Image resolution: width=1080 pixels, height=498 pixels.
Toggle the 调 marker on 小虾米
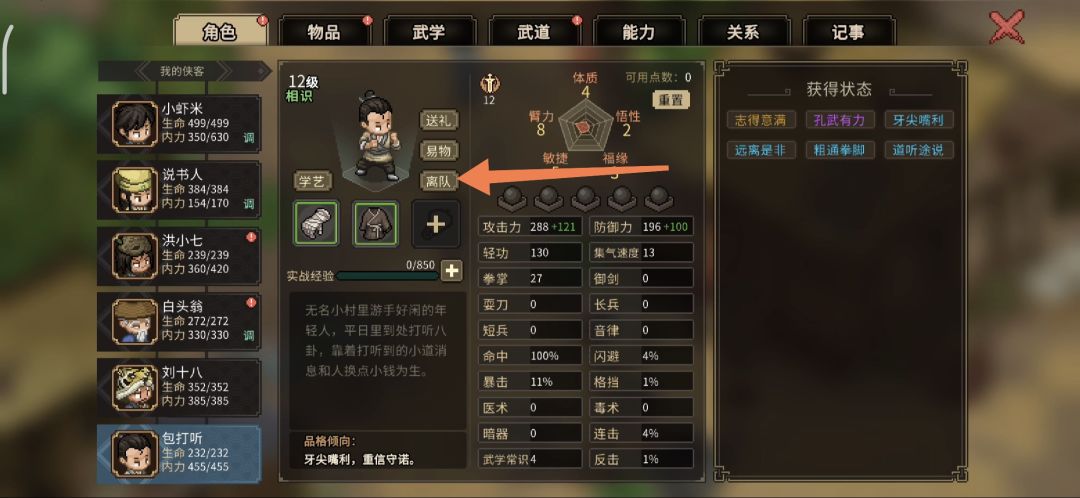(249, 138)
